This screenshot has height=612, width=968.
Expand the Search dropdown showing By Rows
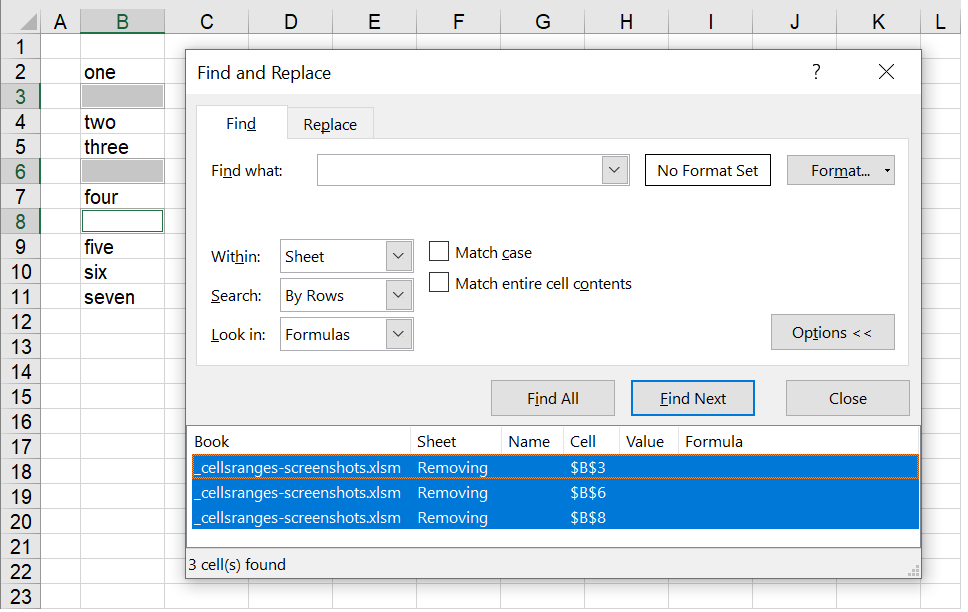click(x=399, y=295)
